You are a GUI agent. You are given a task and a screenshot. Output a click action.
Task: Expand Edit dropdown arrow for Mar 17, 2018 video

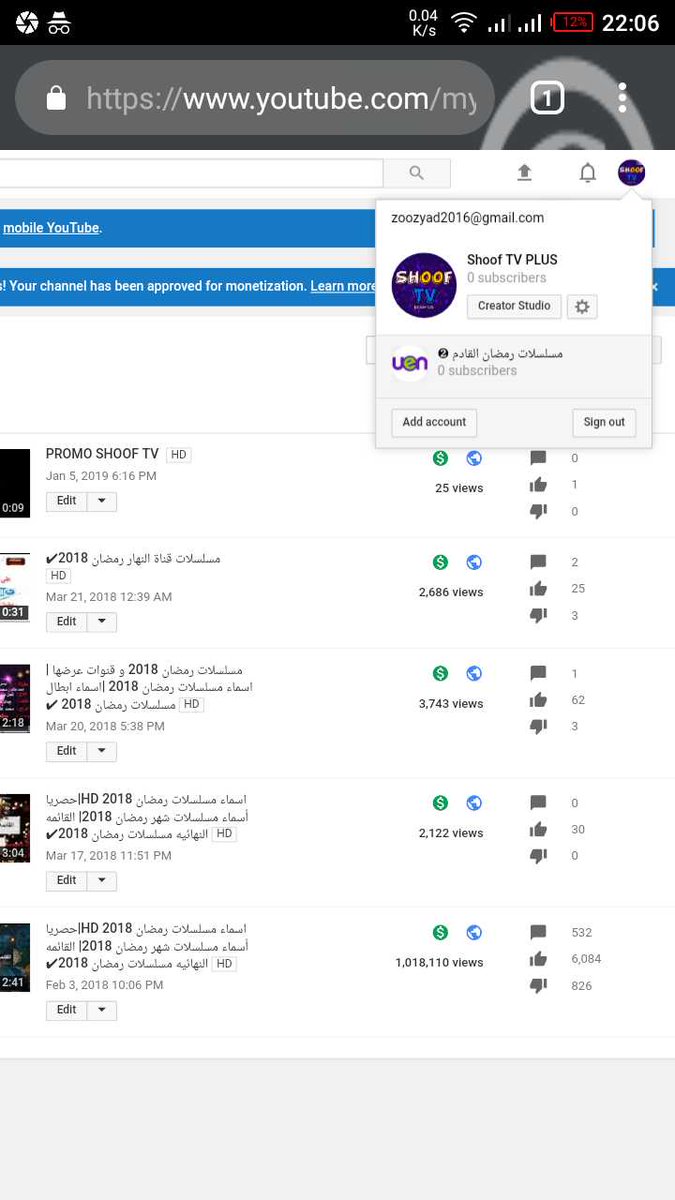(x=102, y=881)
